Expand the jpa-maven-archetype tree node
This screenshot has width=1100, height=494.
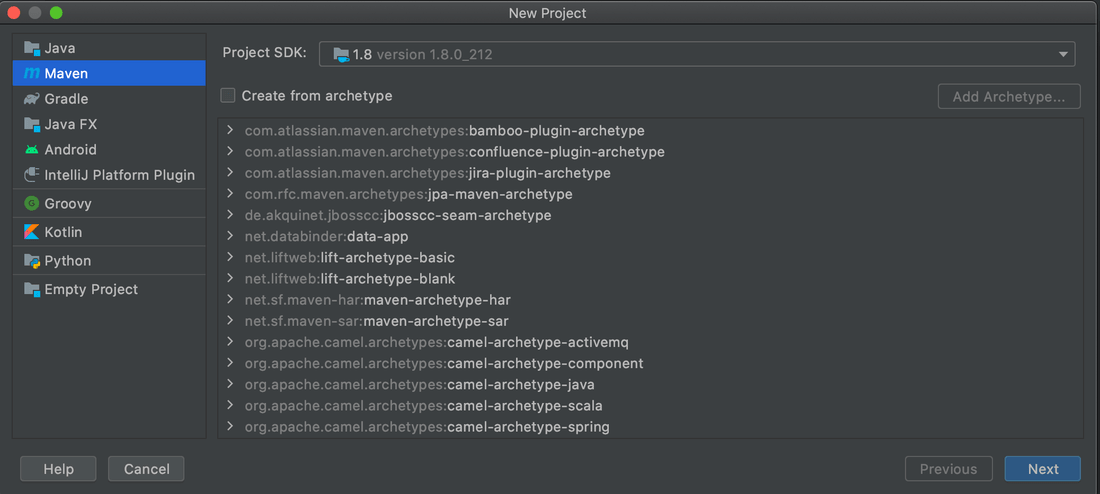[x=230, y=194]
